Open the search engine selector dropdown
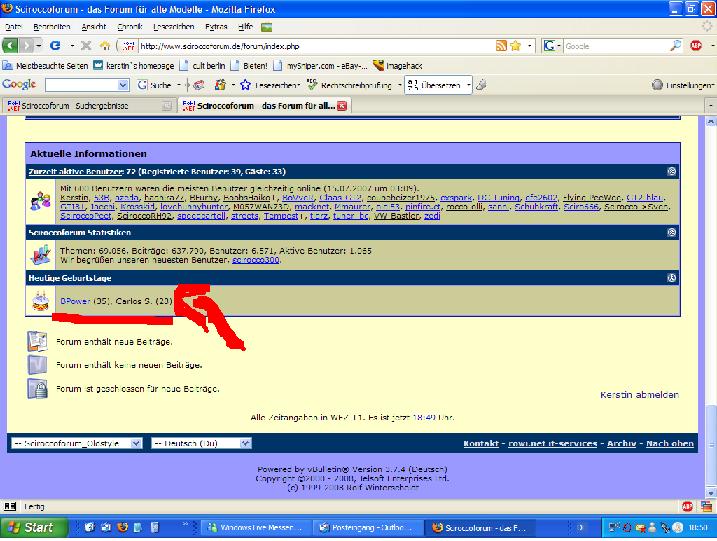717x541 pixels. [x=551, y=46]
